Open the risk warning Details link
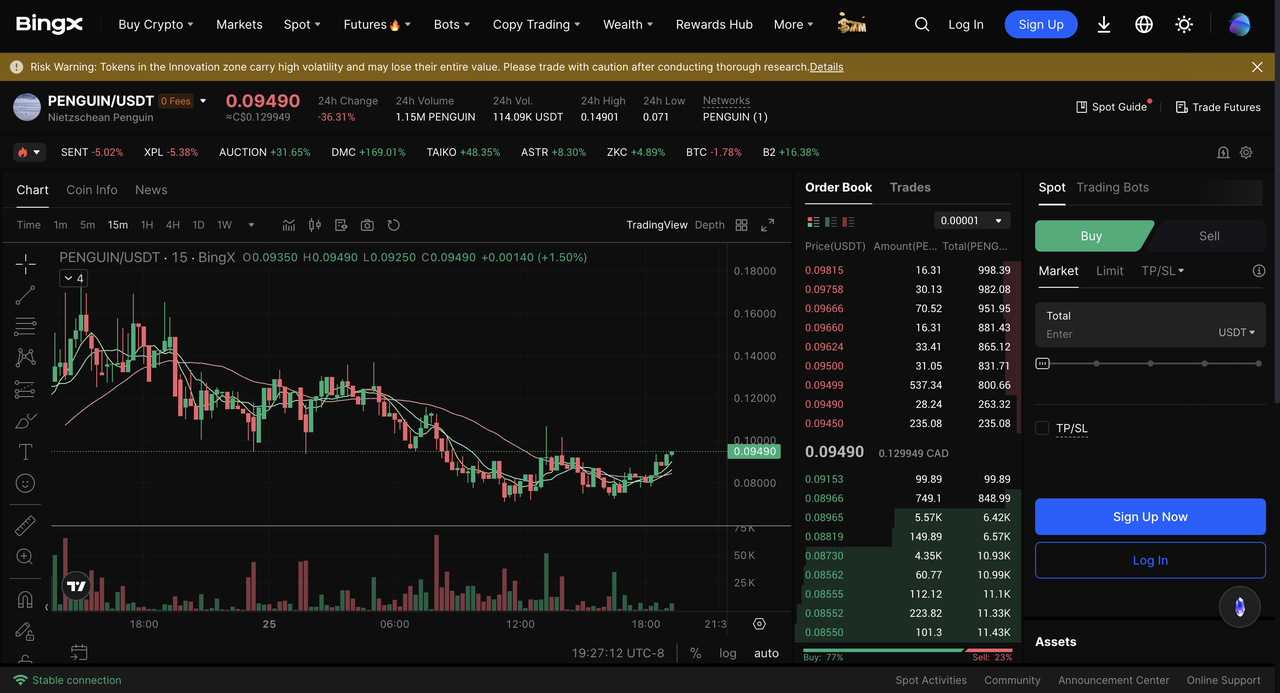1280x693 pixels. point(826,67)
